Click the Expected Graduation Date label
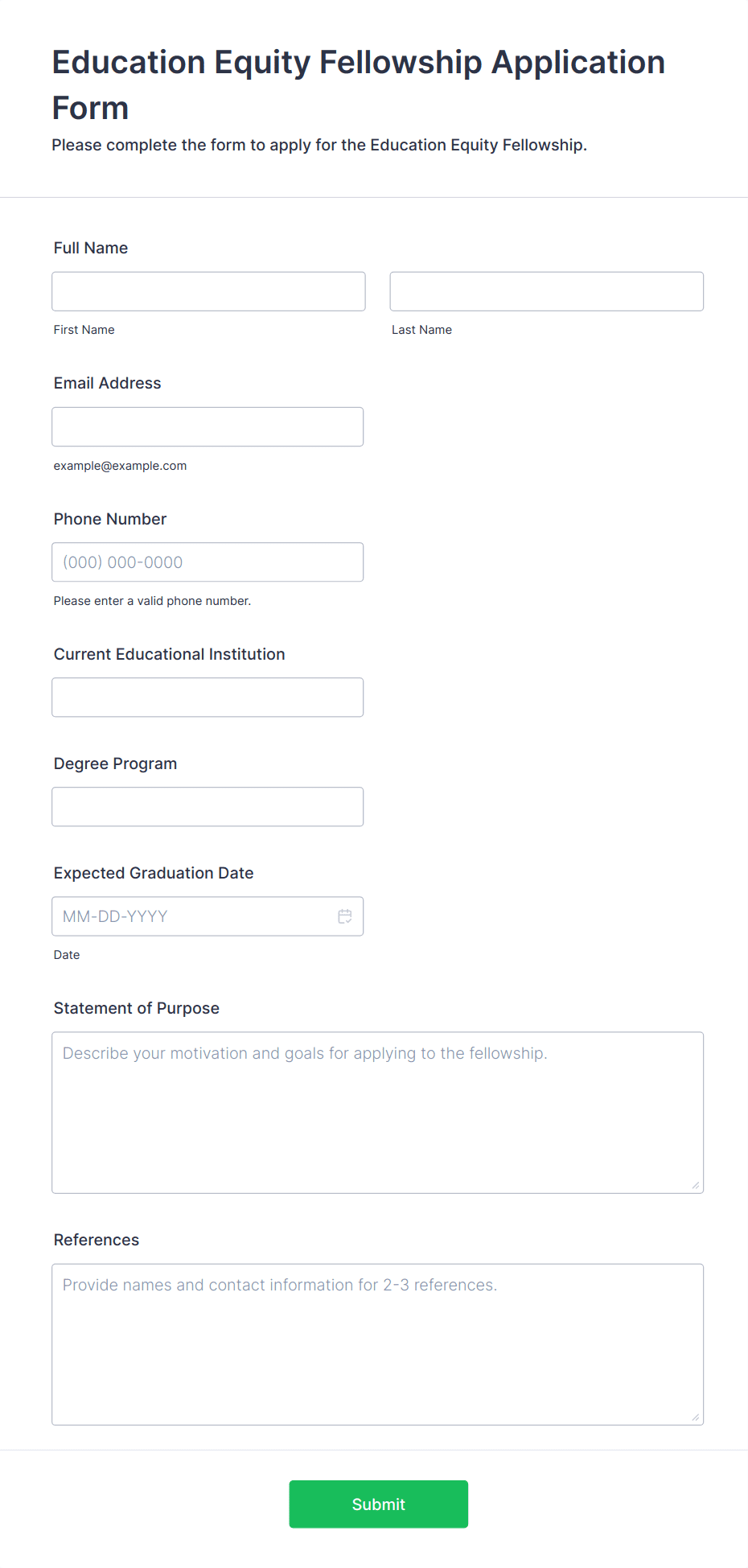The height and width of the screenshot is (1568, 748). point(154,873)
